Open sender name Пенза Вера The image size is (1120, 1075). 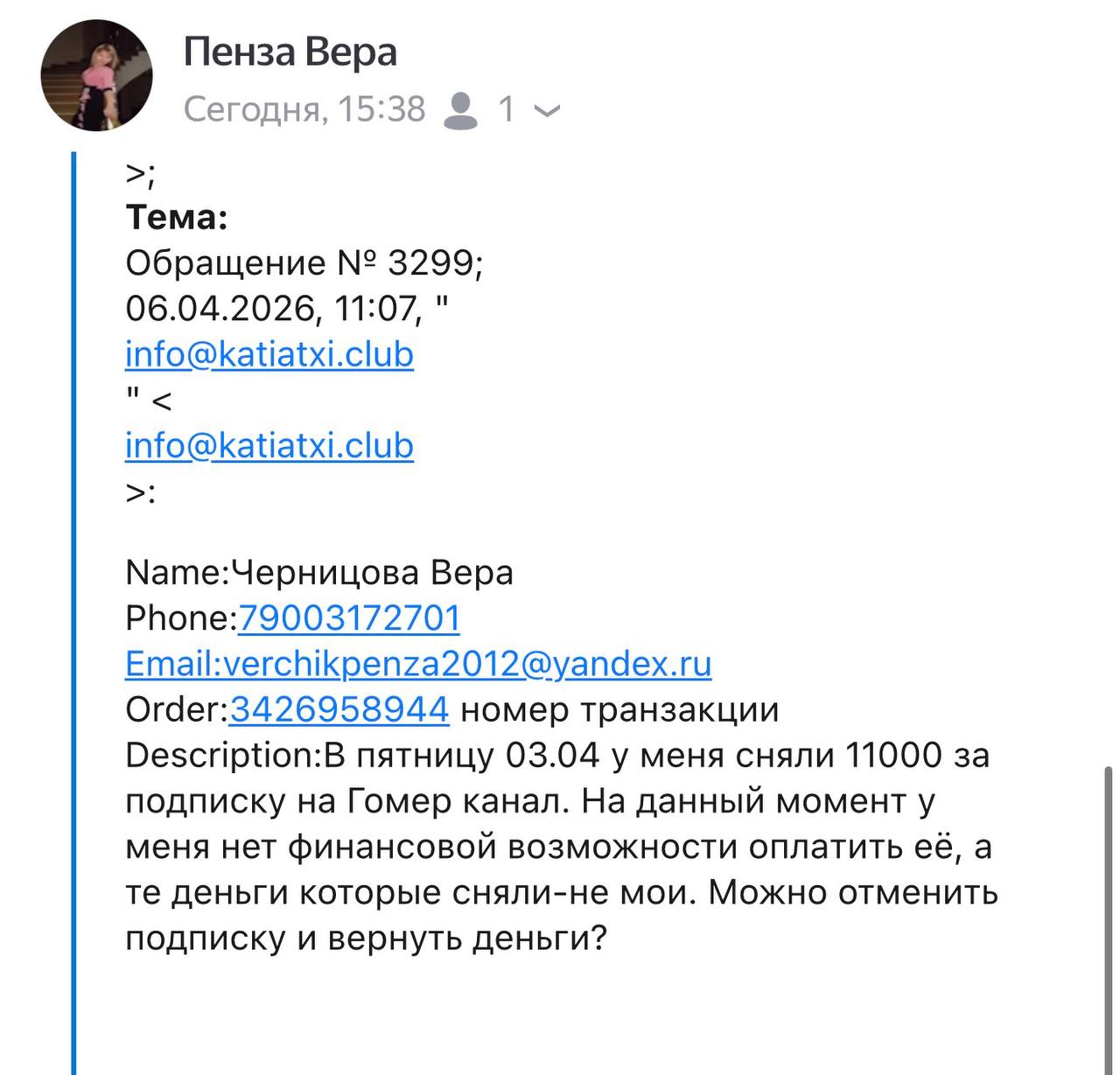click(290, 52)
